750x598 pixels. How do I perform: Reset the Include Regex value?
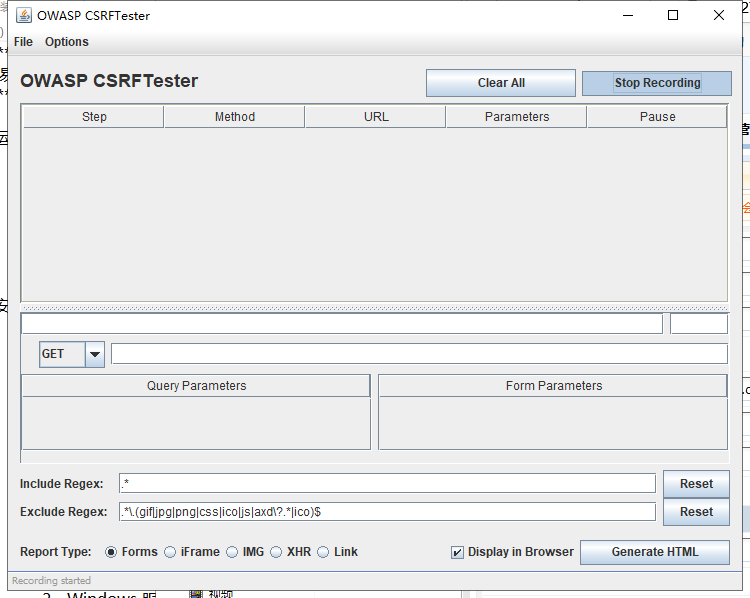click(x=696, y=484)
